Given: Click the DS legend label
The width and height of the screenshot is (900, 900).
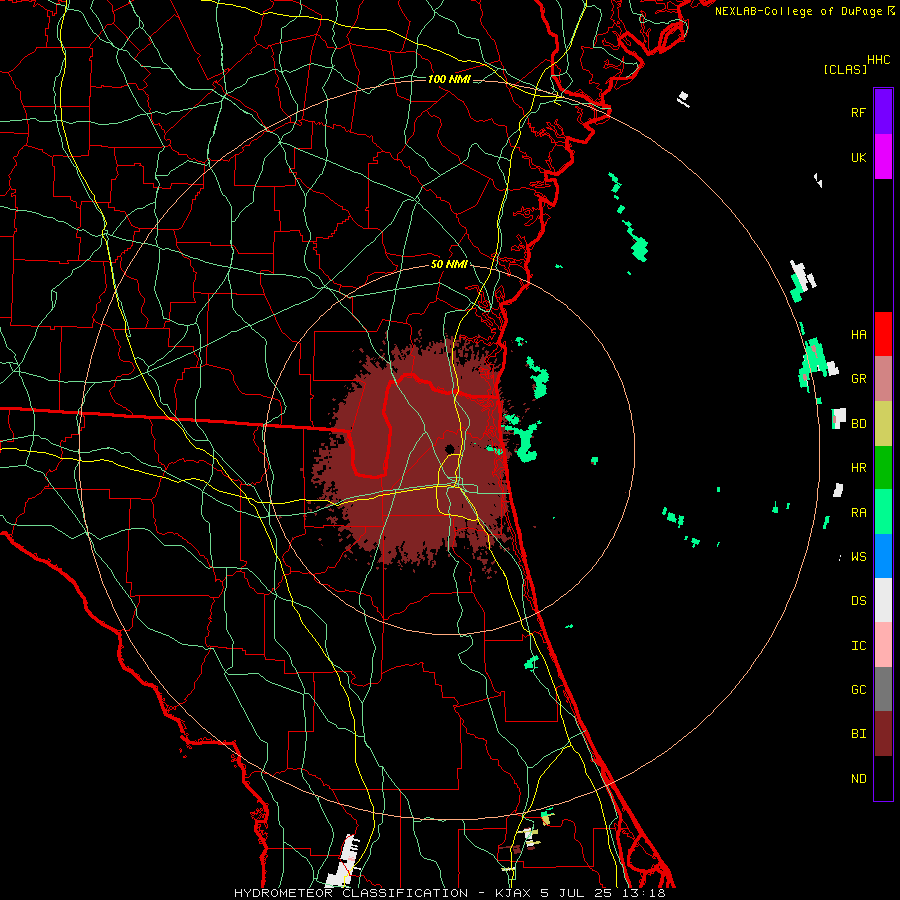Looking at the screenshot, I should pyautogui.click(x=858, y=601).
